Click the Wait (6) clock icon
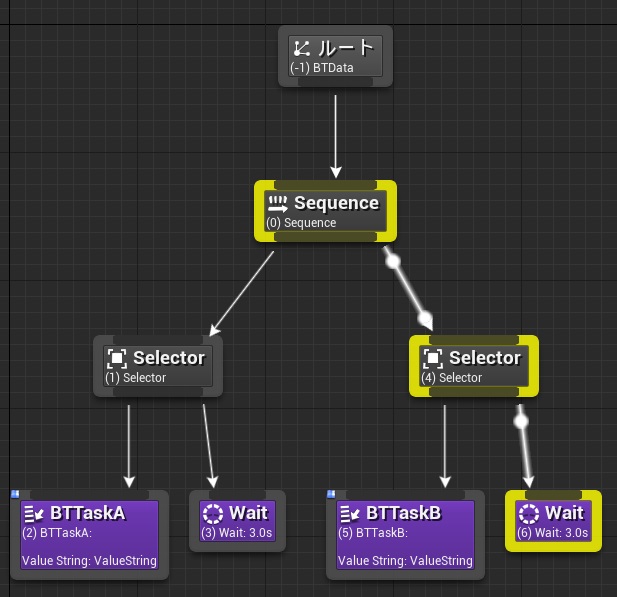The image size is (617, 597). [x=528, y=514]
